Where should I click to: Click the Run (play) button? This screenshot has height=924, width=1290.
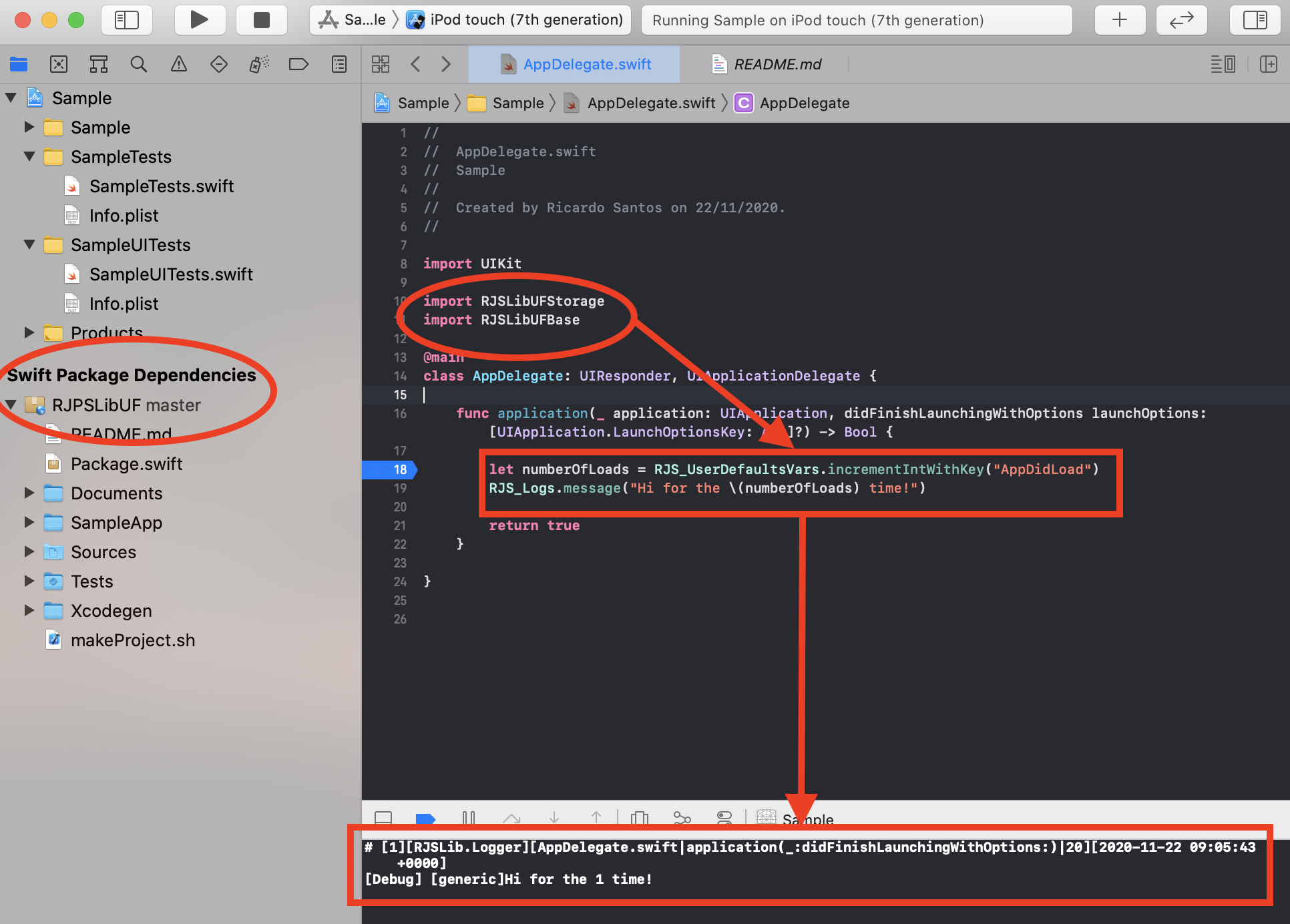pos(199,20)
